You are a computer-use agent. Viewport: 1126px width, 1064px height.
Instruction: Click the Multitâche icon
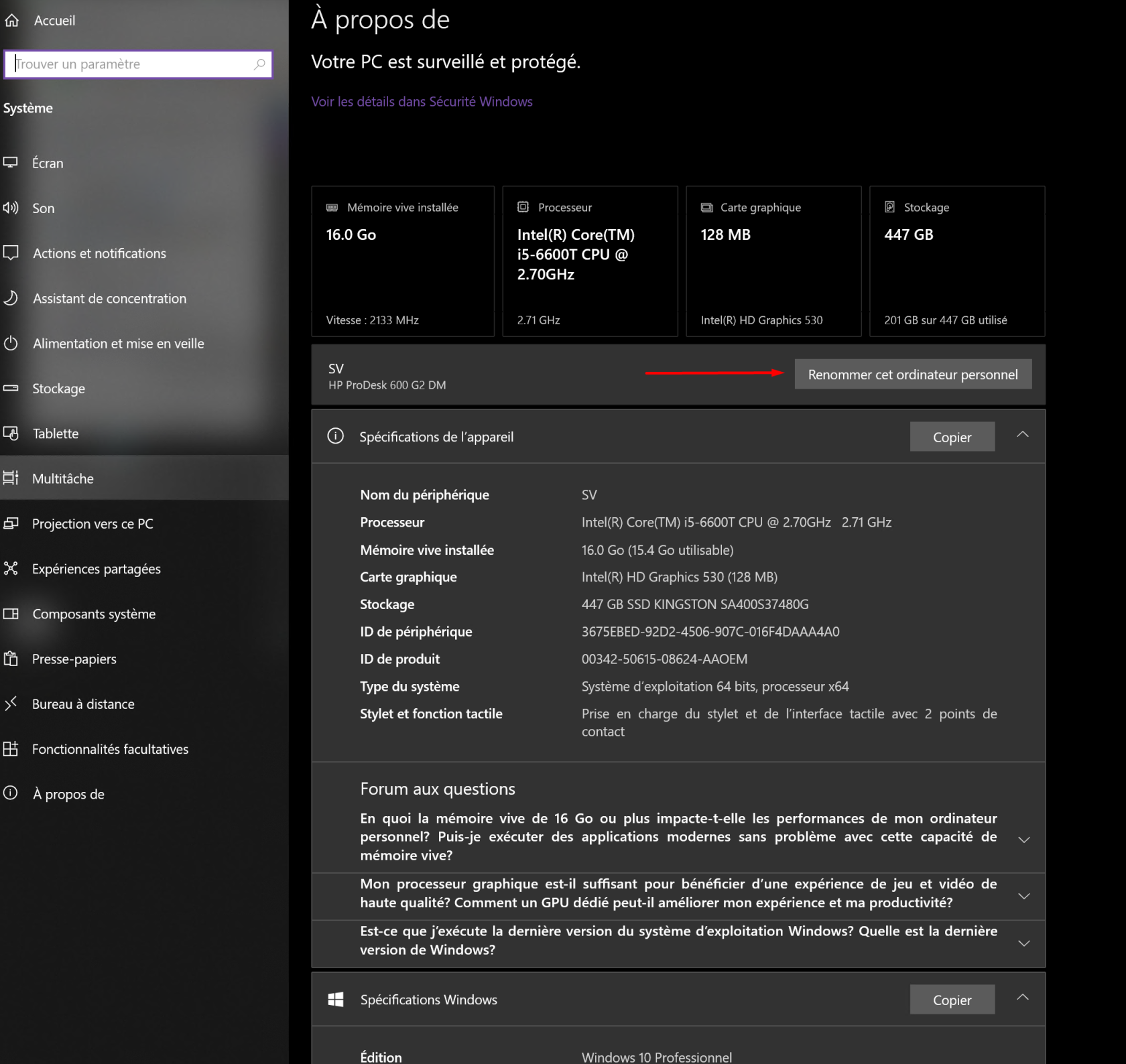11,478
